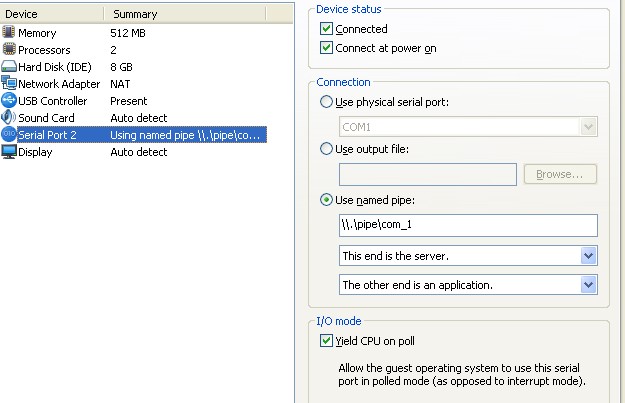Click the named pipe path text field
Image resolution: width=625 pixels, height=403 pixels.
tap(468, 225)
